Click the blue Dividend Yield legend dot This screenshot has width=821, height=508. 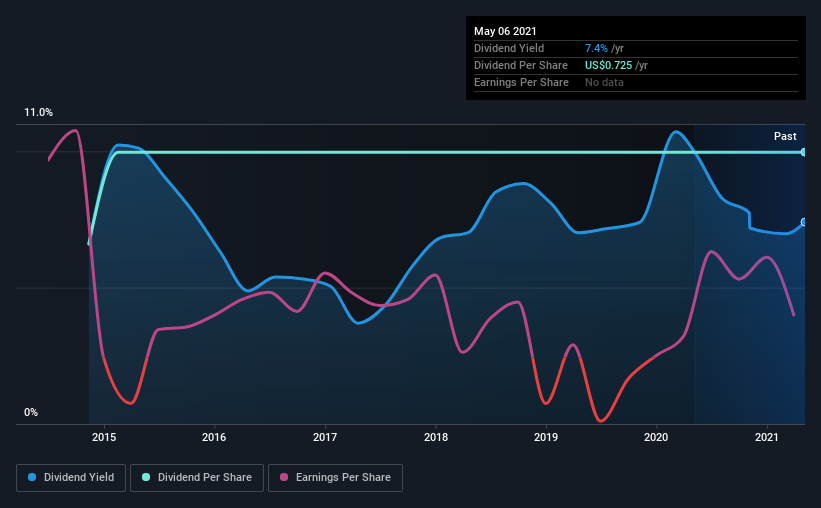point(32,477)
